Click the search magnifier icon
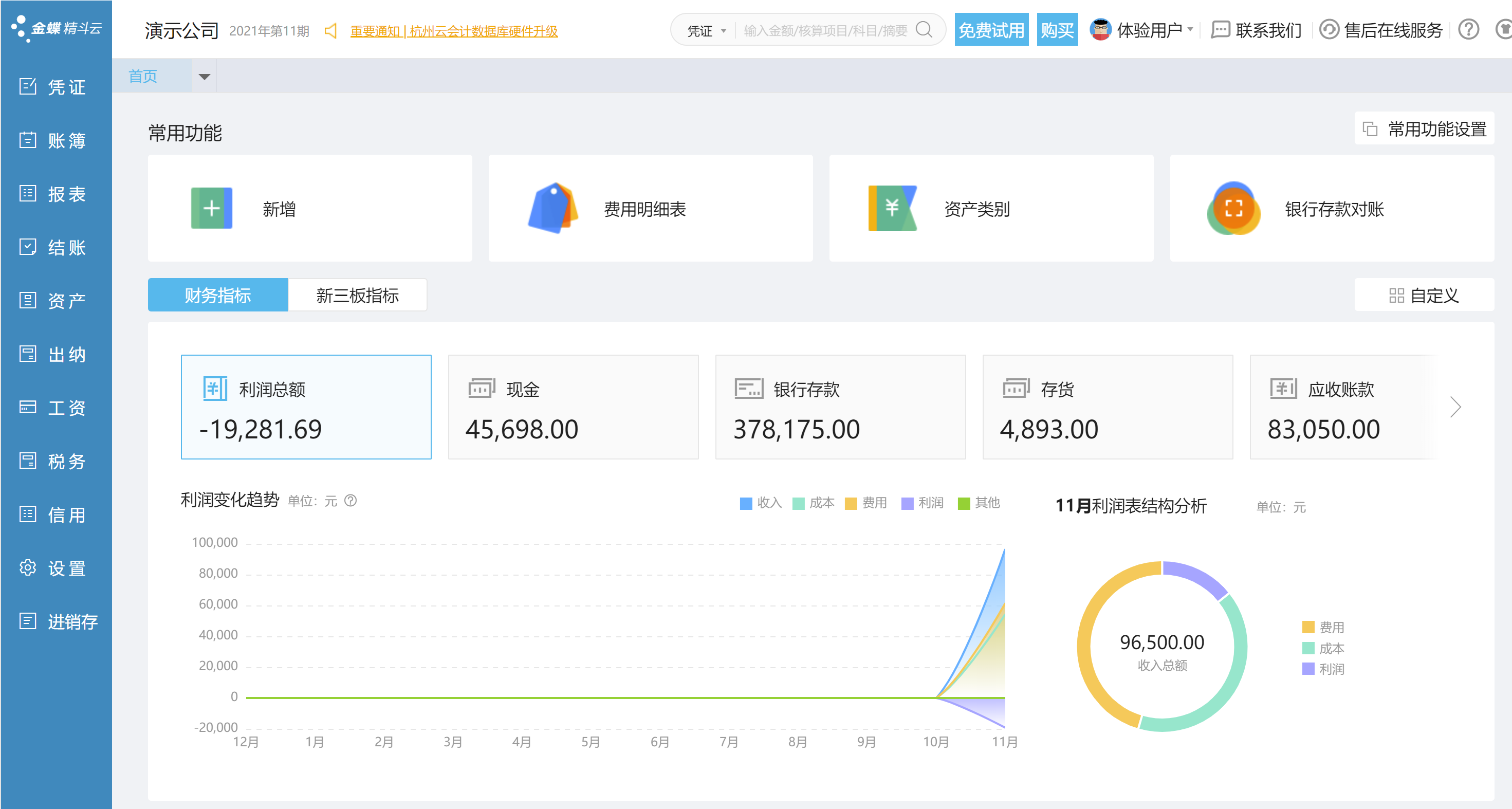Viewport: 1512px width, 809px height. 924,30
